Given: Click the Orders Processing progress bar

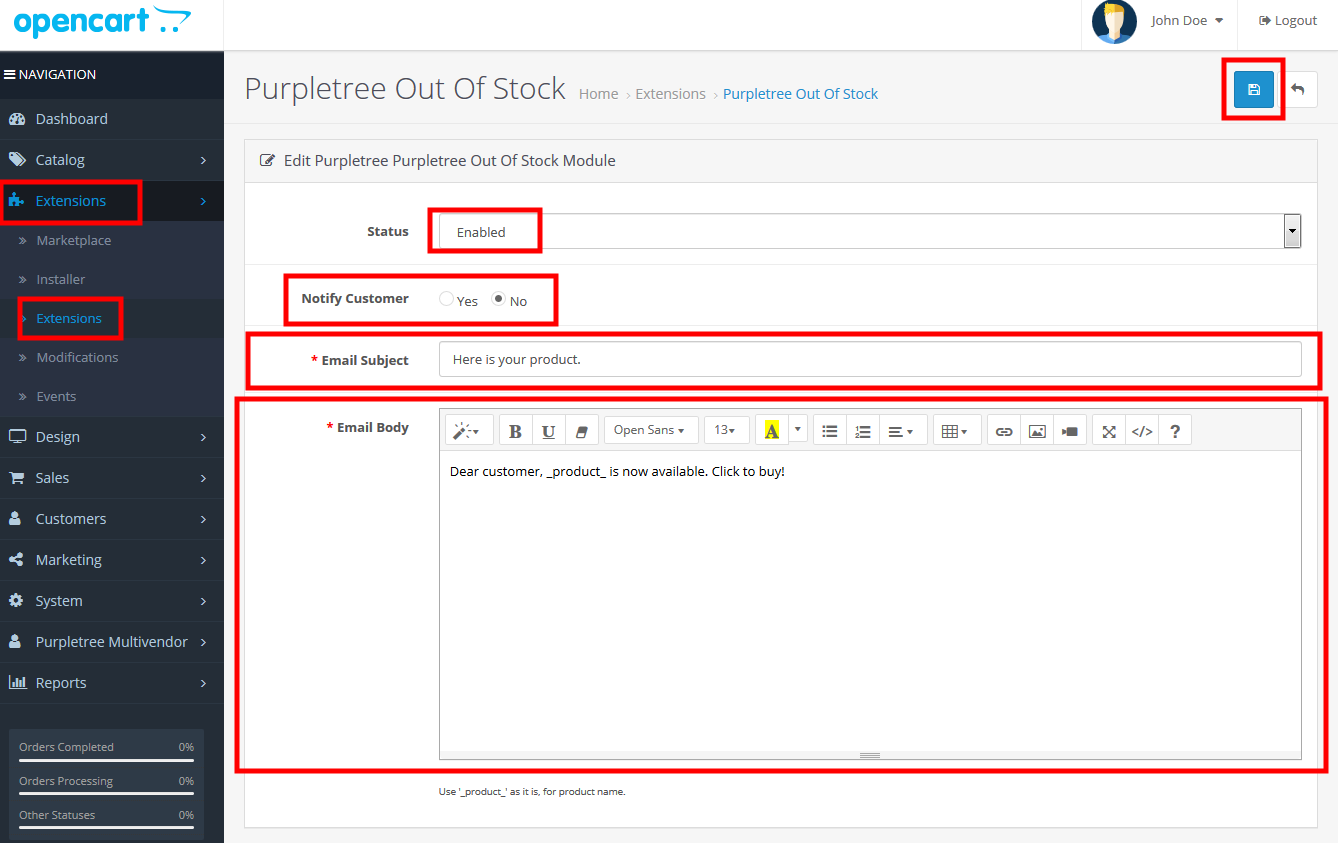Looking at the screenshot, I should click(x=106, y=795).
